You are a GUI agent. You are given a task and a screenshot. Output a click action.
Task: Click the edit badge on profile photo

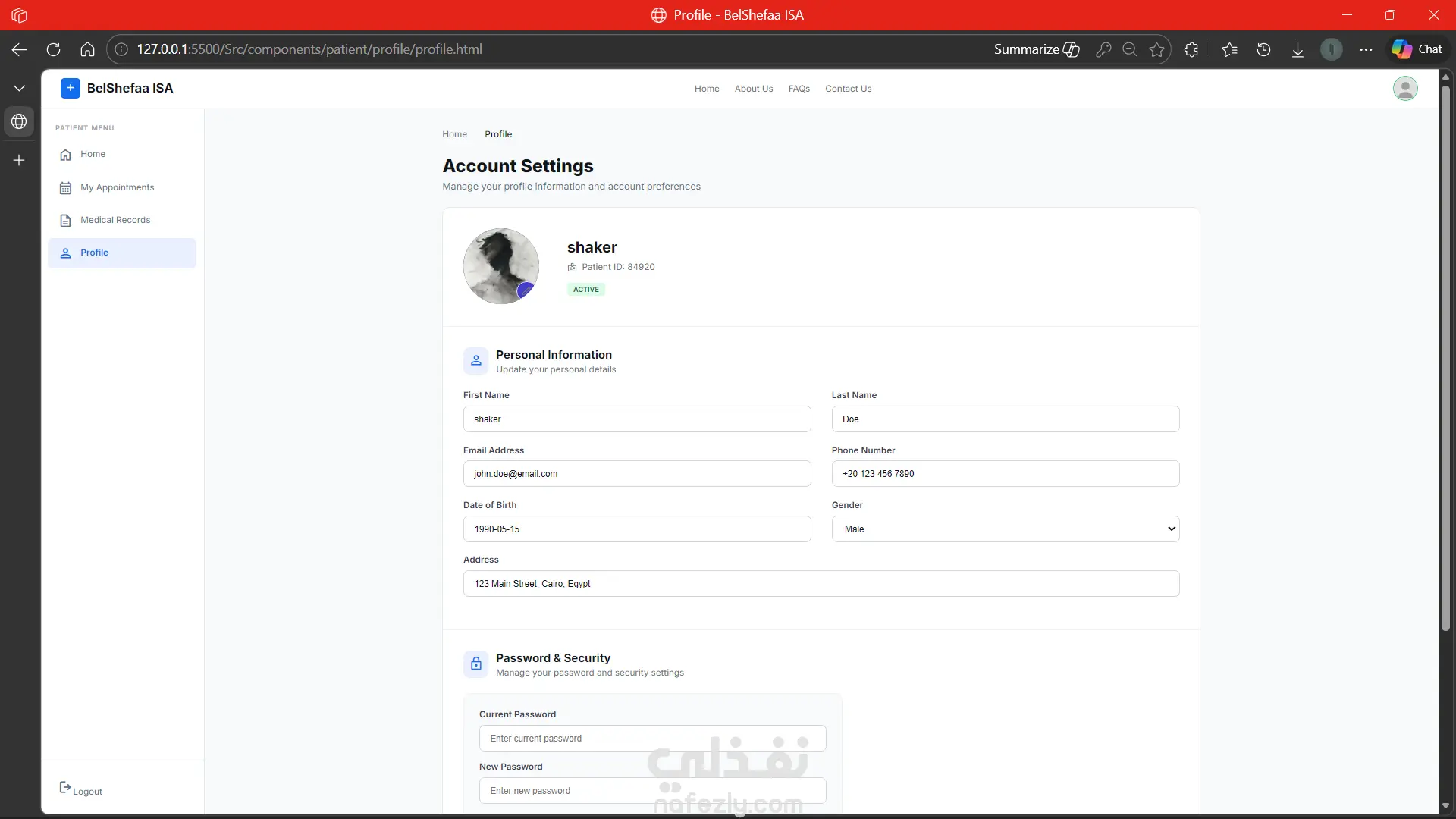[x=525, y=290]
